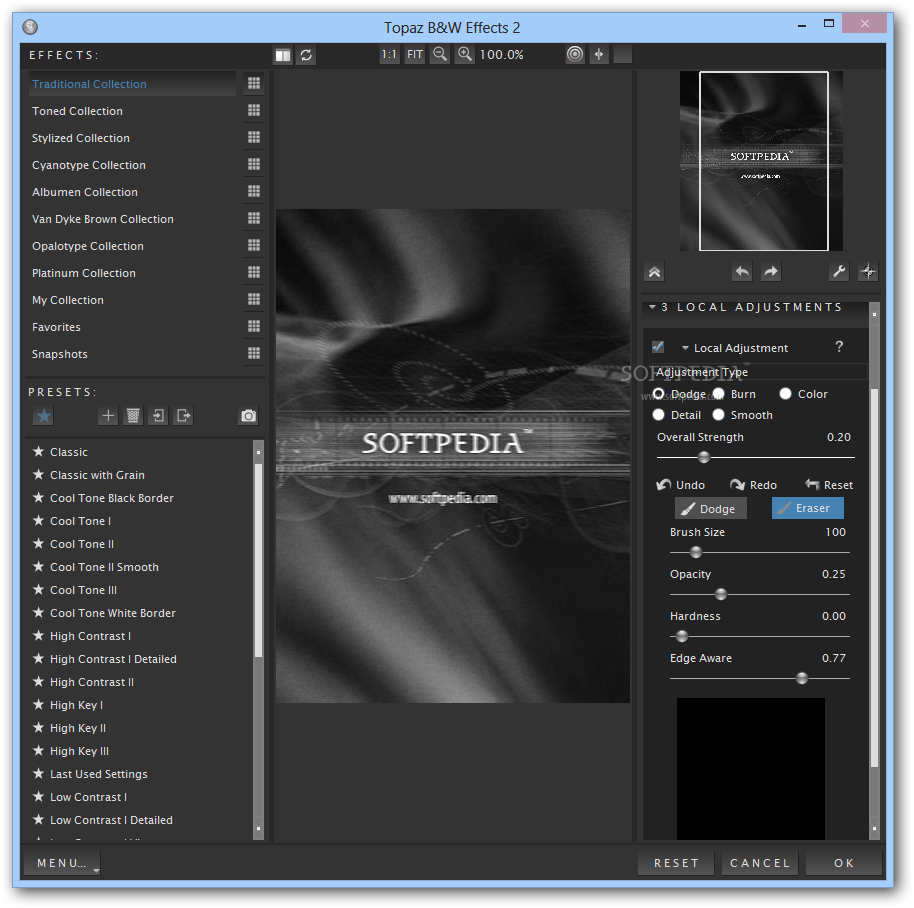Click the RESET button
The image size is (914, 908).
point(676,863)
